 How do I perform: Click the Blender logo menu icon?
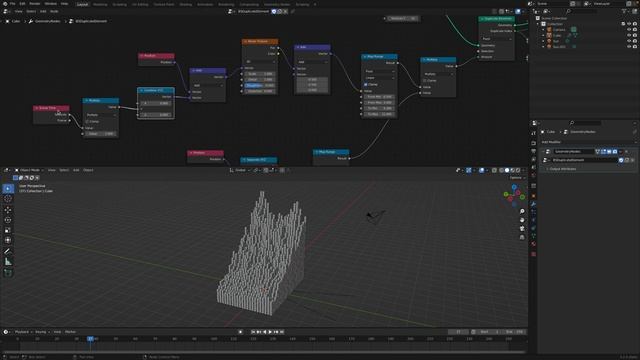5,4
